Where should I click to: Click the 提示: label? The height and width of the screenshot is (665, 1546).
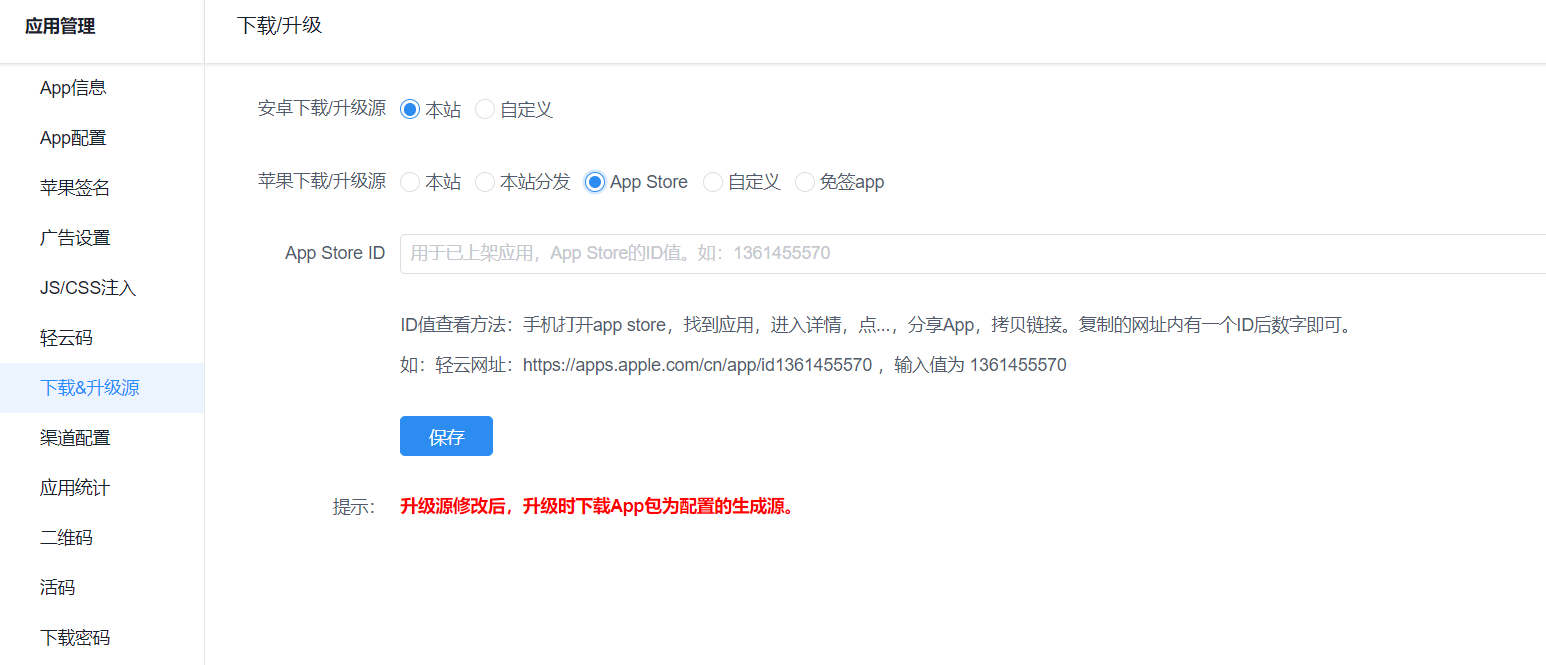coord(354,507)
